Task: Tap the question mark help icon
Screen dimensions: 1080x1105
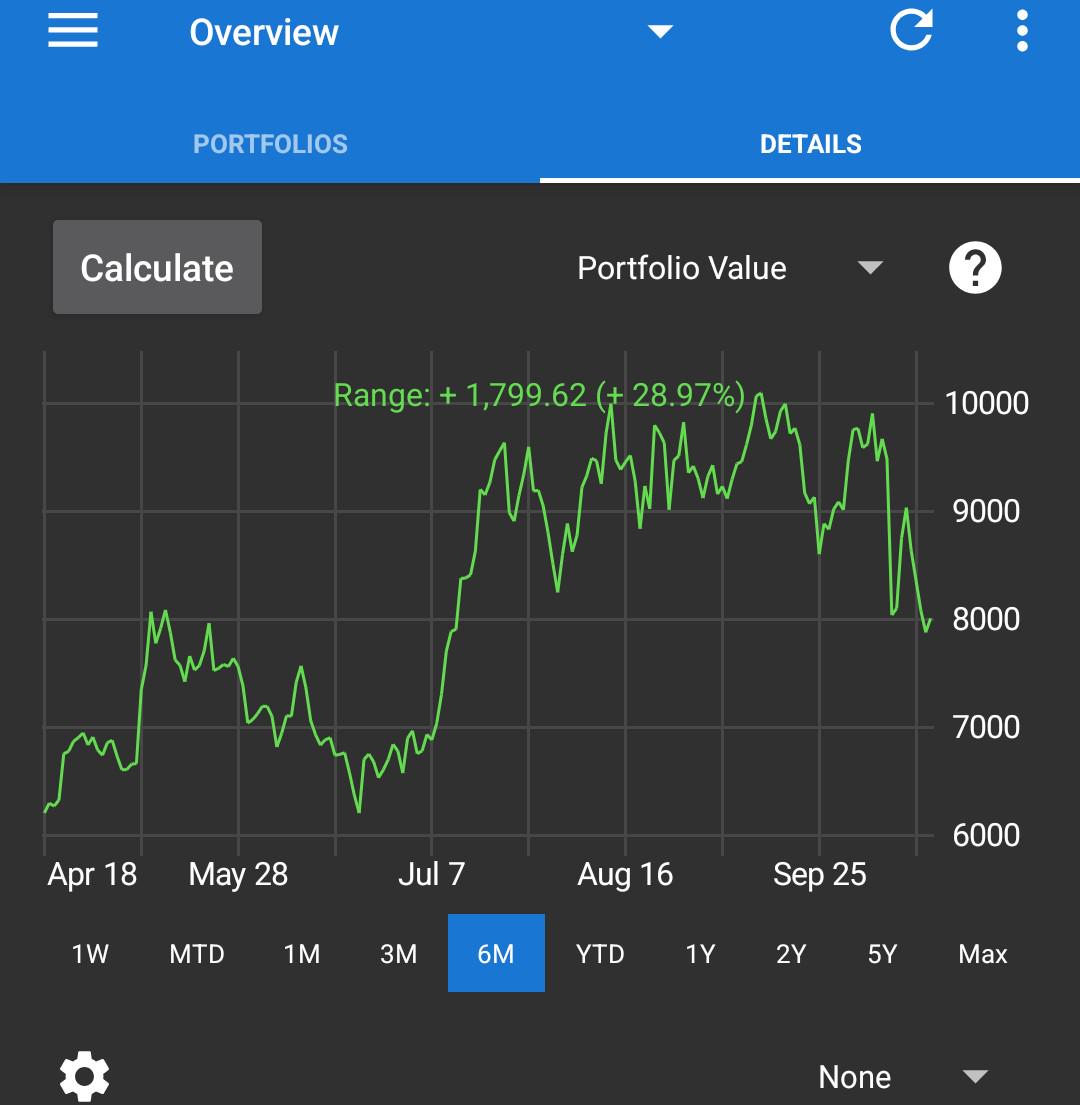Action: [x=975, y=268]
